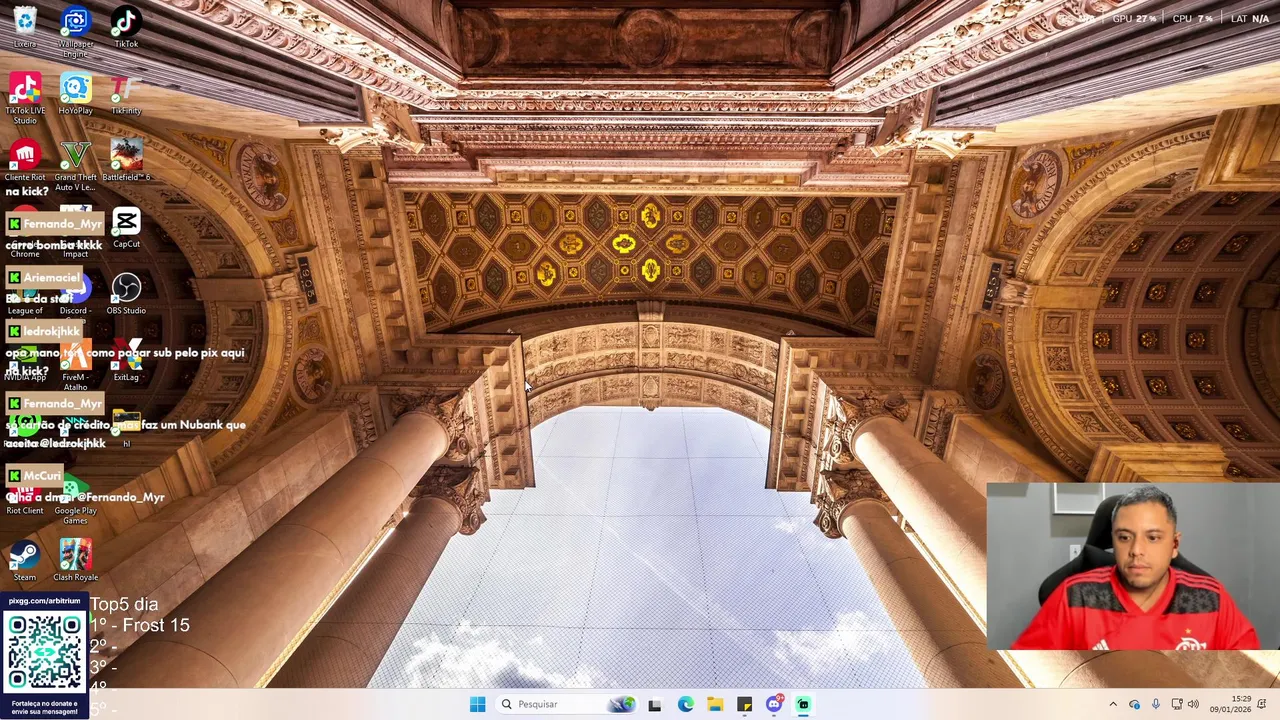Open the network status tray icon

click(x=1177, y=704)
